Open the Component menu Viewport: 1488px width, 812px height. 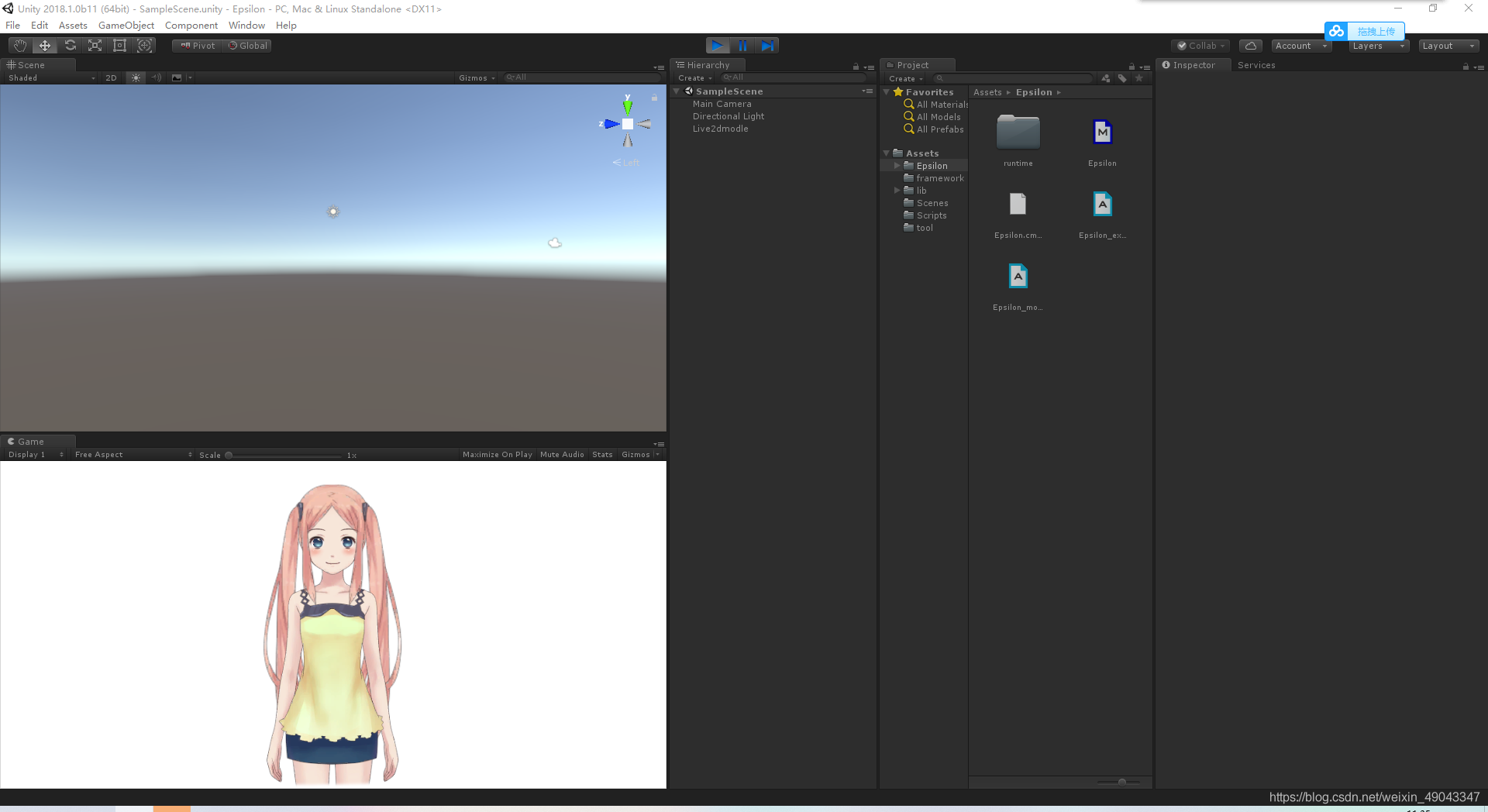pyautogui.click(x=191, y=26)
